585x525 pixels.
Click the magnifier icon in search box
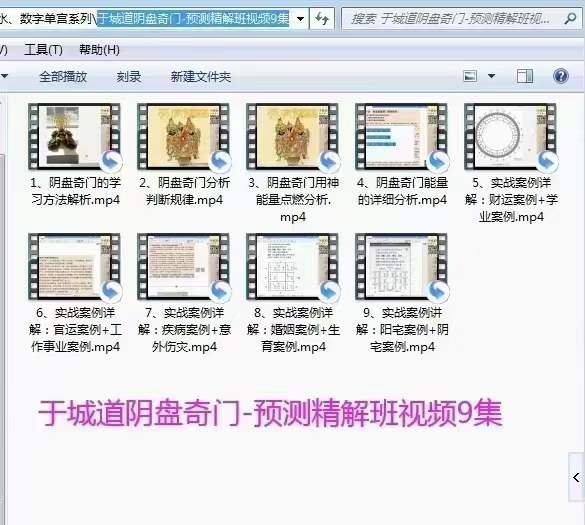pyautogui.click(x=570, y=18)
